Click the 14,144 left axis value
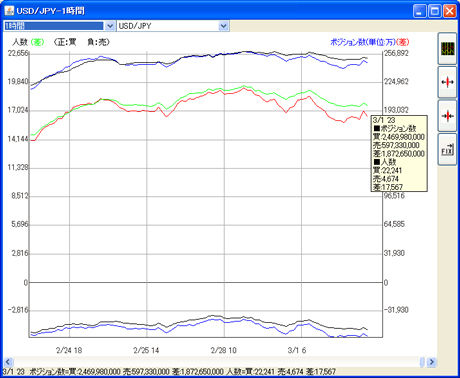Image resolution: width=460 pixels, height=378 pixels. coord(18,139)
